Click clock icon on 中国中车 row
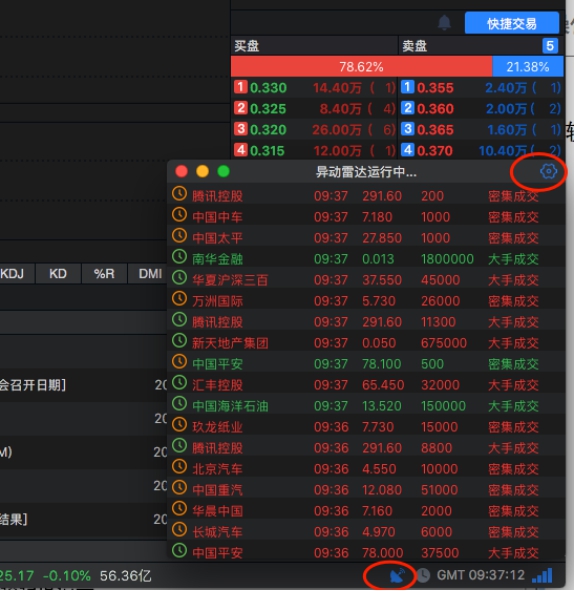 (x=179, y=215)
